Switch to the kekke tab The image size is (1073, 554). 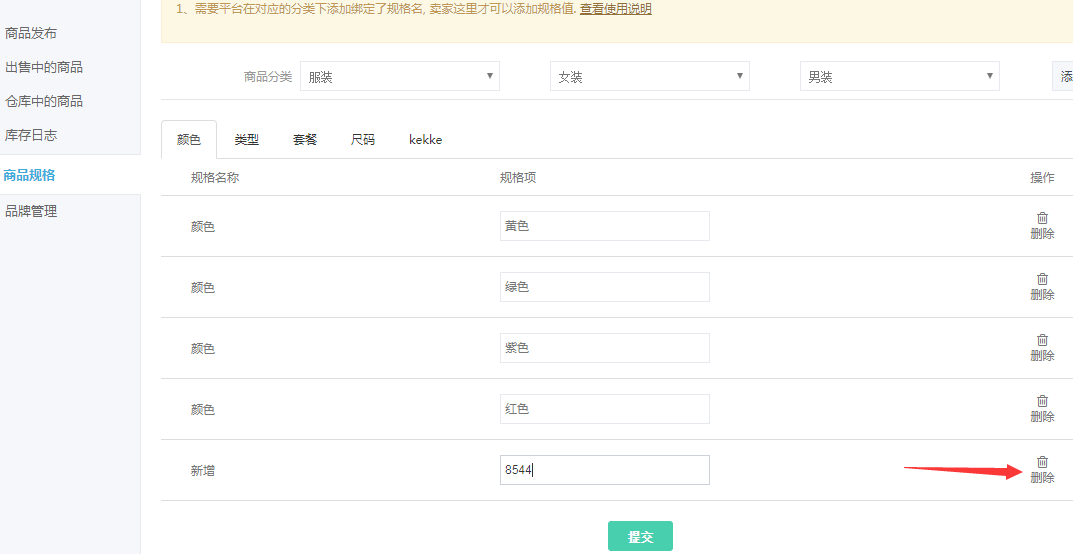tap(425, 140)
